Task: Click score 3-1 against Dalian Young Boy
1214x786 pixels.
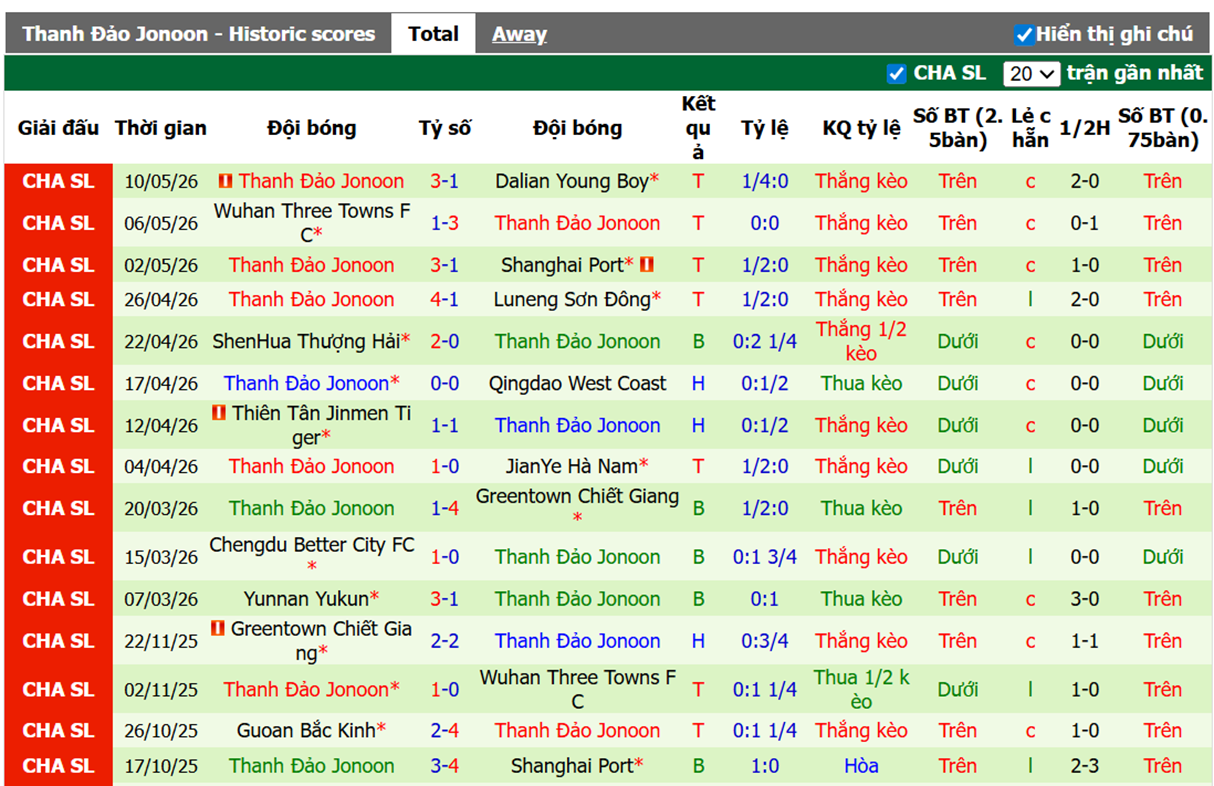Action: point(445,181)
